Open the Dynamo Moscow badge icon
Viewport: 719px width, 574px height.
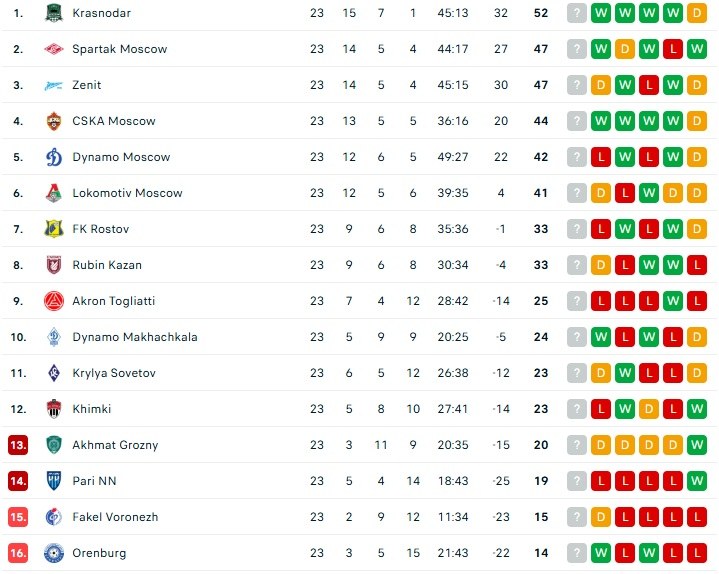pyautogui.click(x=54, y=157)
